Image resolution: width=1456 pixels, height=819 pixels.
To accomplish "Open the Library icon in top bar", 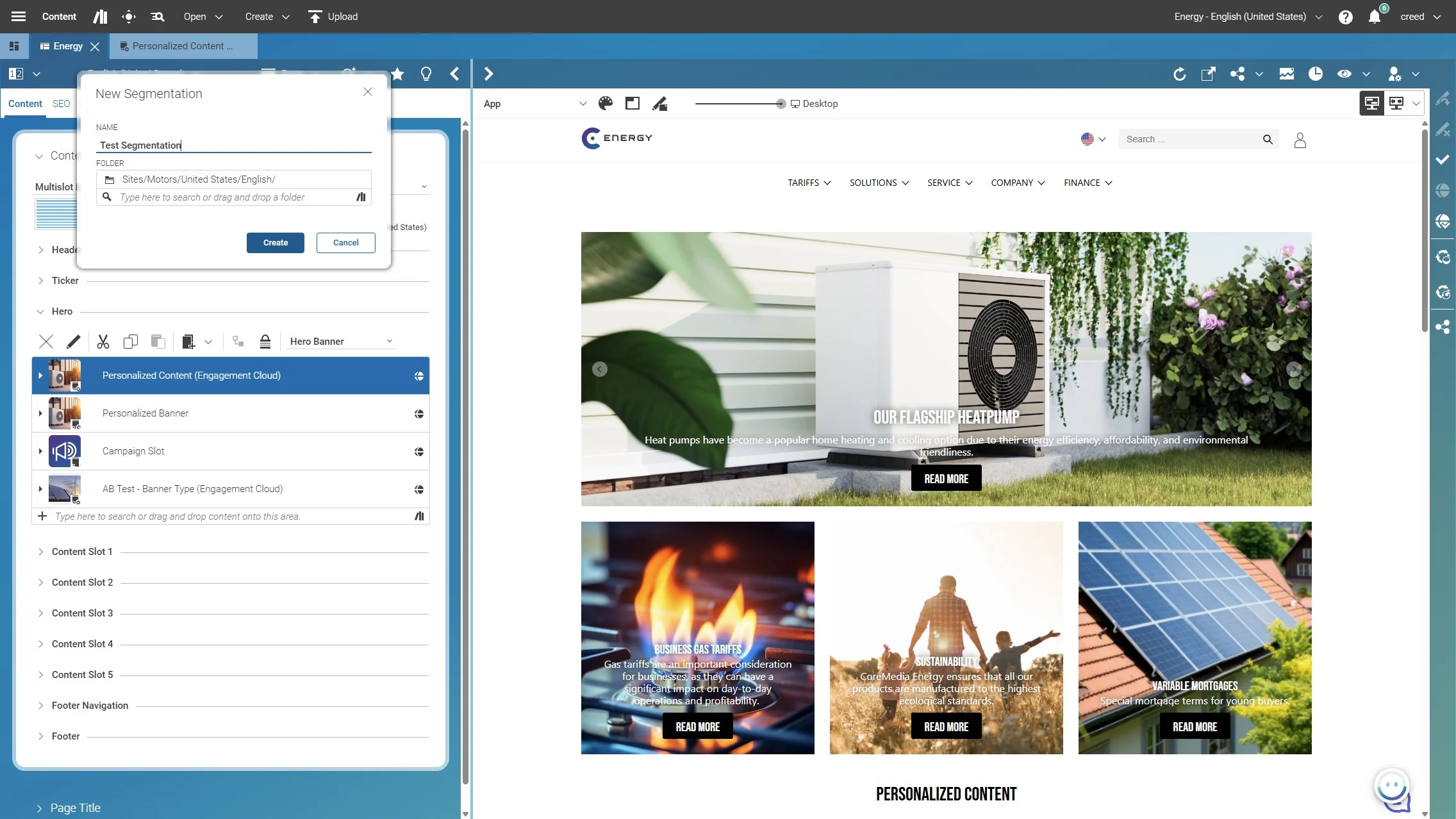I will (100, 17).
